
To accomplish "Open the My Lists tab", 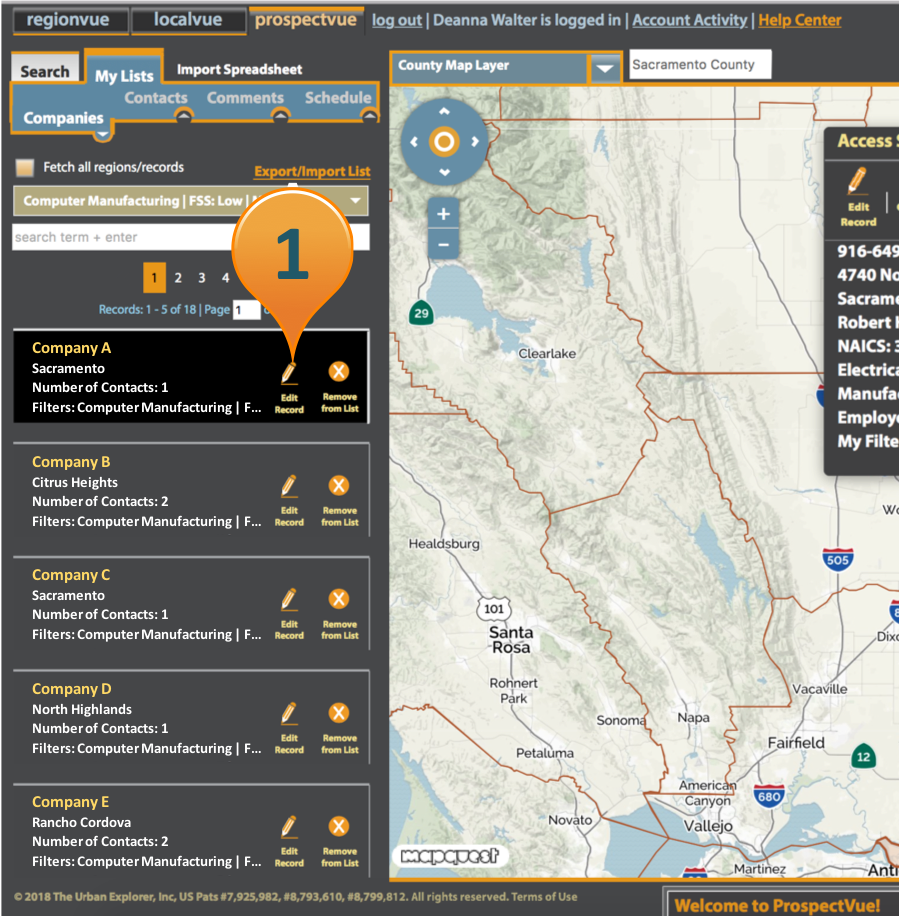I will click(x=124, y=74).
